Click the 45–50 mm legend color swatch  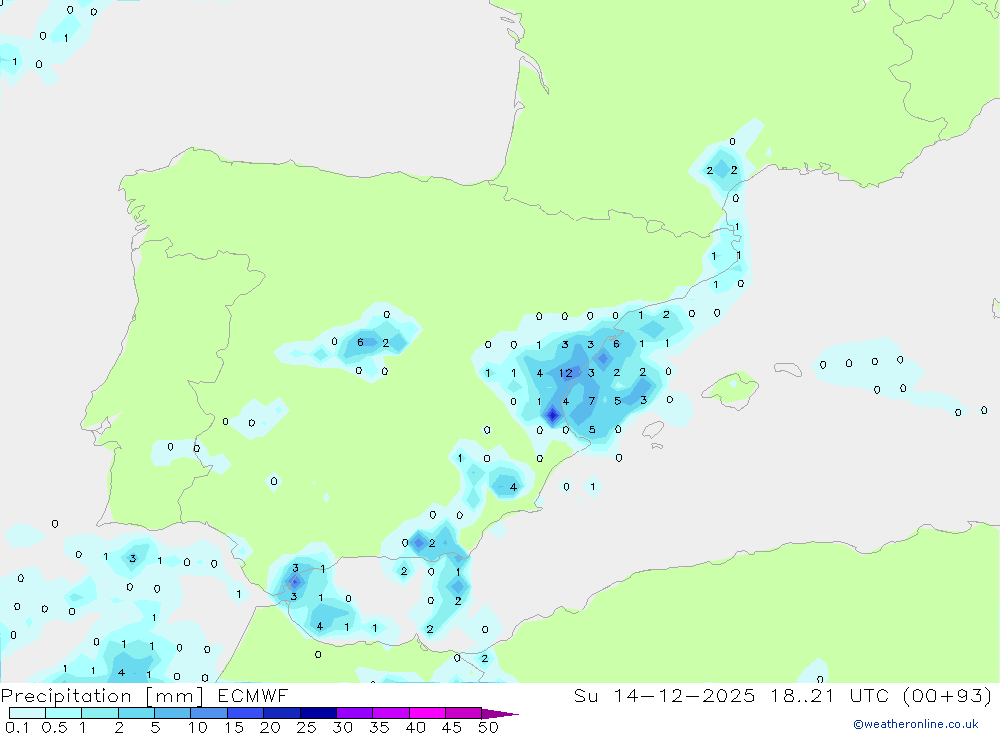pyautogui.click(x=463, y=713)
